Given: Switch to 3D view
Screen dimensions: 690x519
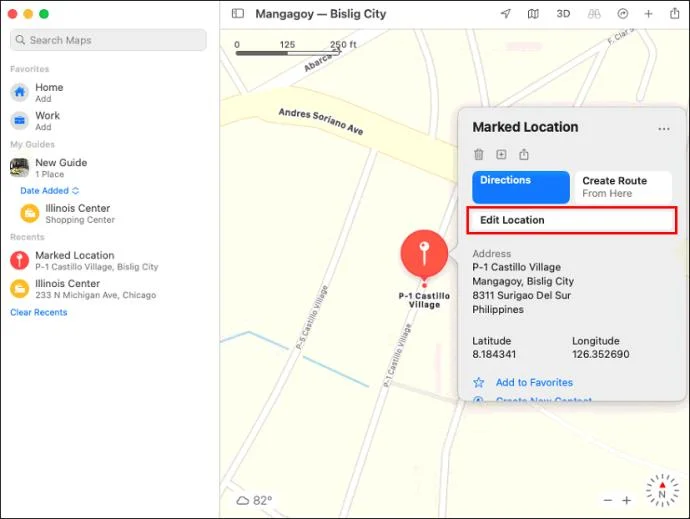Looking at the screenshot, I should click(x=563, y=14).
